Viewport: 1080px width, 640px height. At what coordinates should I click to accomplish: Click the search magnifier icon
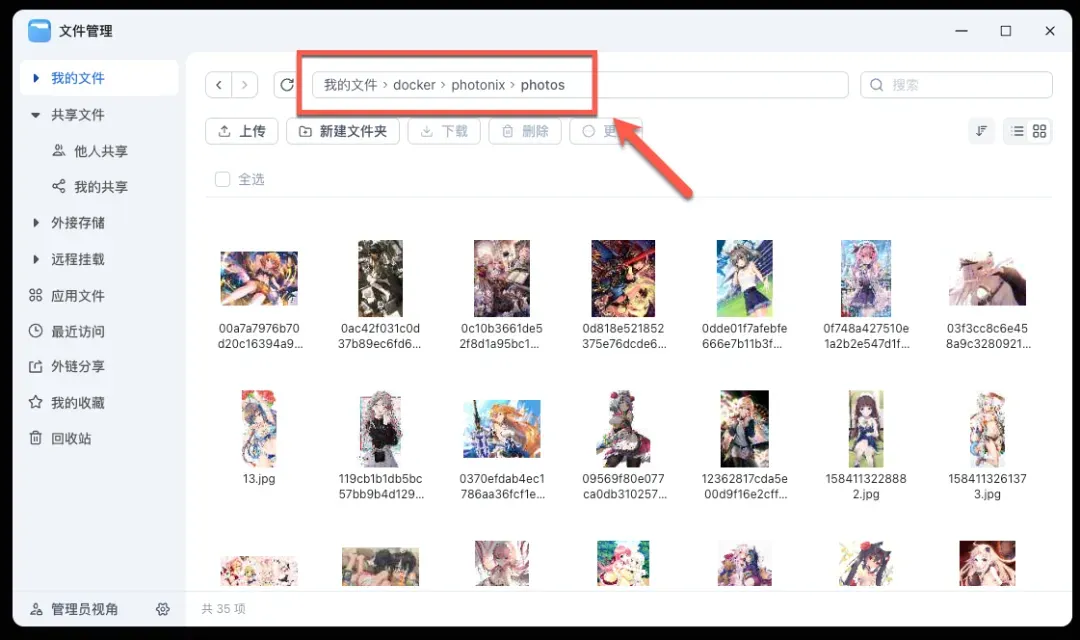(x=876, y=85)
